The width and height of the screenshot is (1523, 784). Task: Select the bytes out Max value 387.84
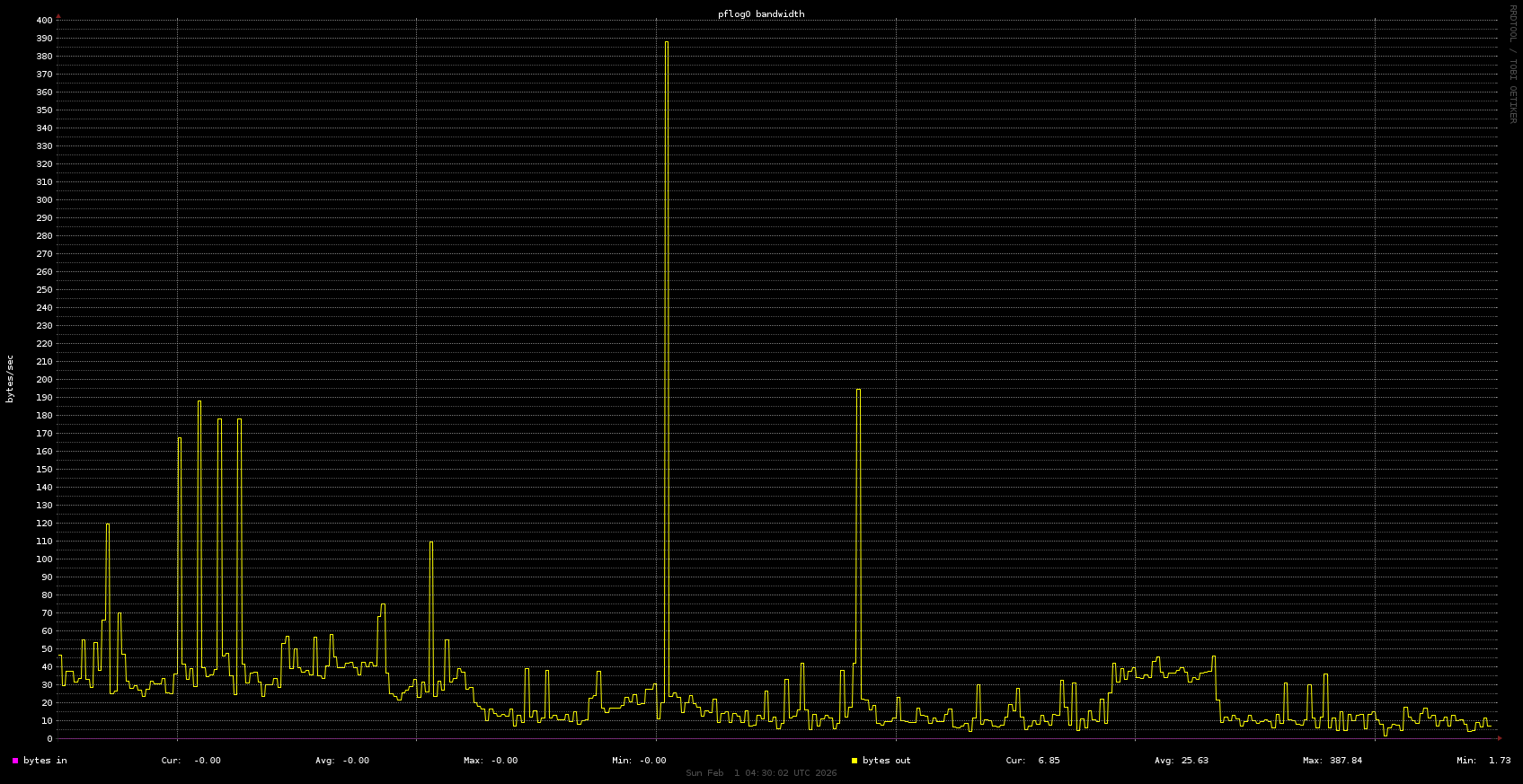coord(1345,761)
